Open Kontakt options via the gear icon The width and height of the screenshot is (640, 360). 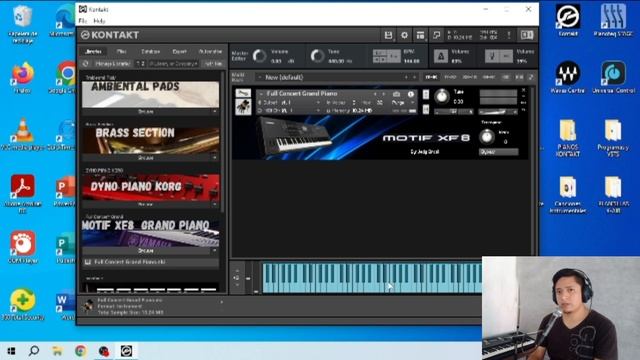[x=404, y=36]
